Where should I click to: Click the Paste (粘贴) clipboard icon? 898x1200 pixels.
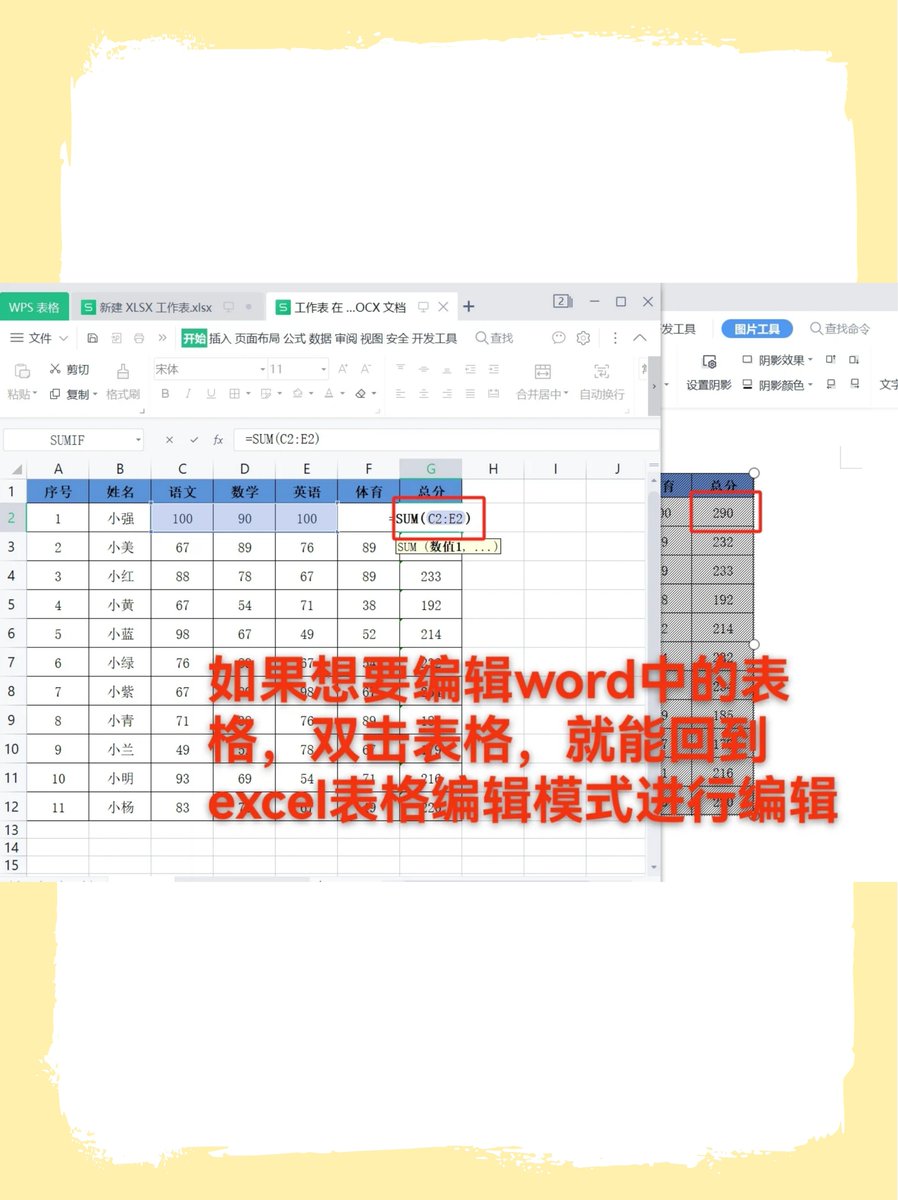[22, 371]
